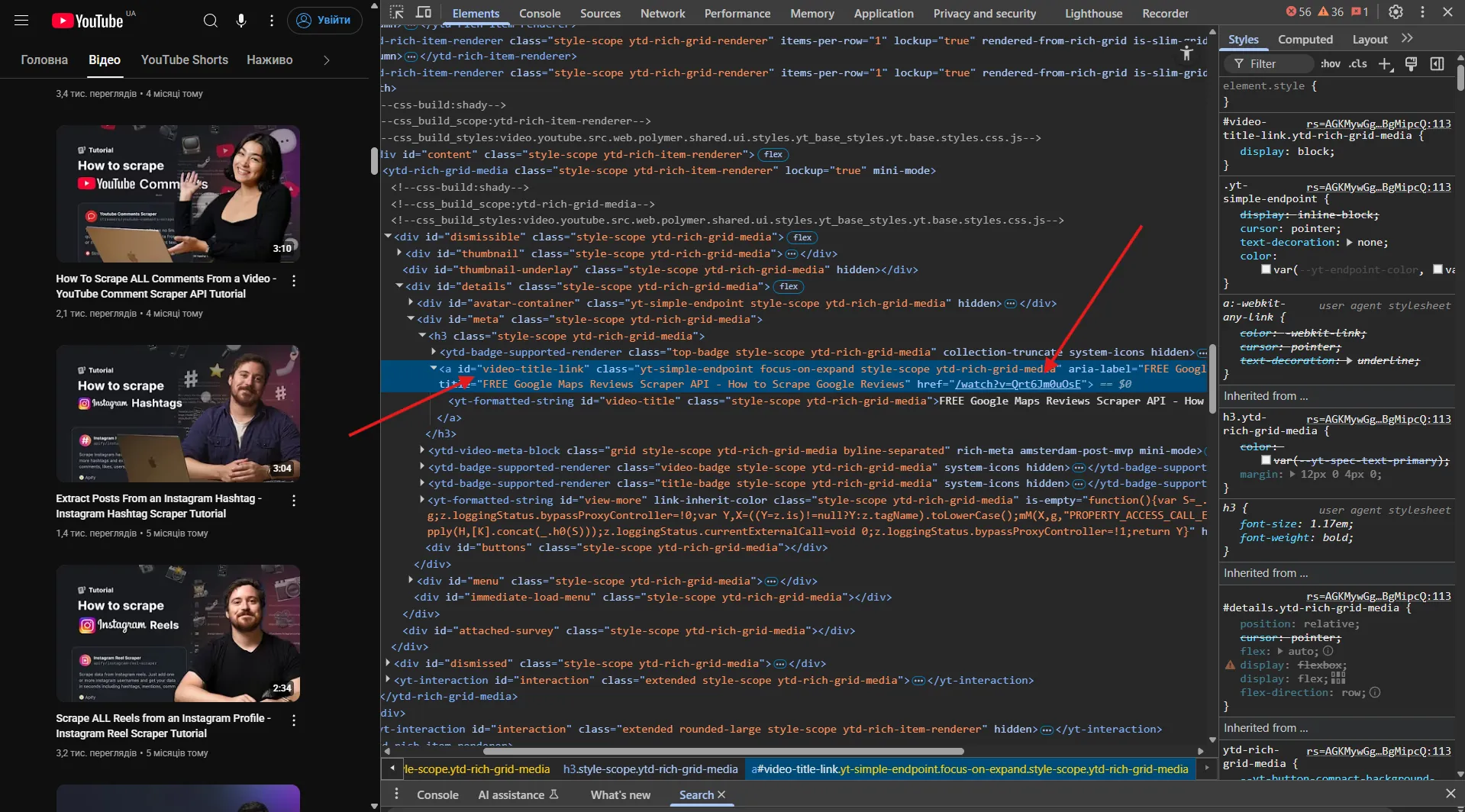
Task: Open the rendering emulations paintbrush icon
Action: 1411,64
